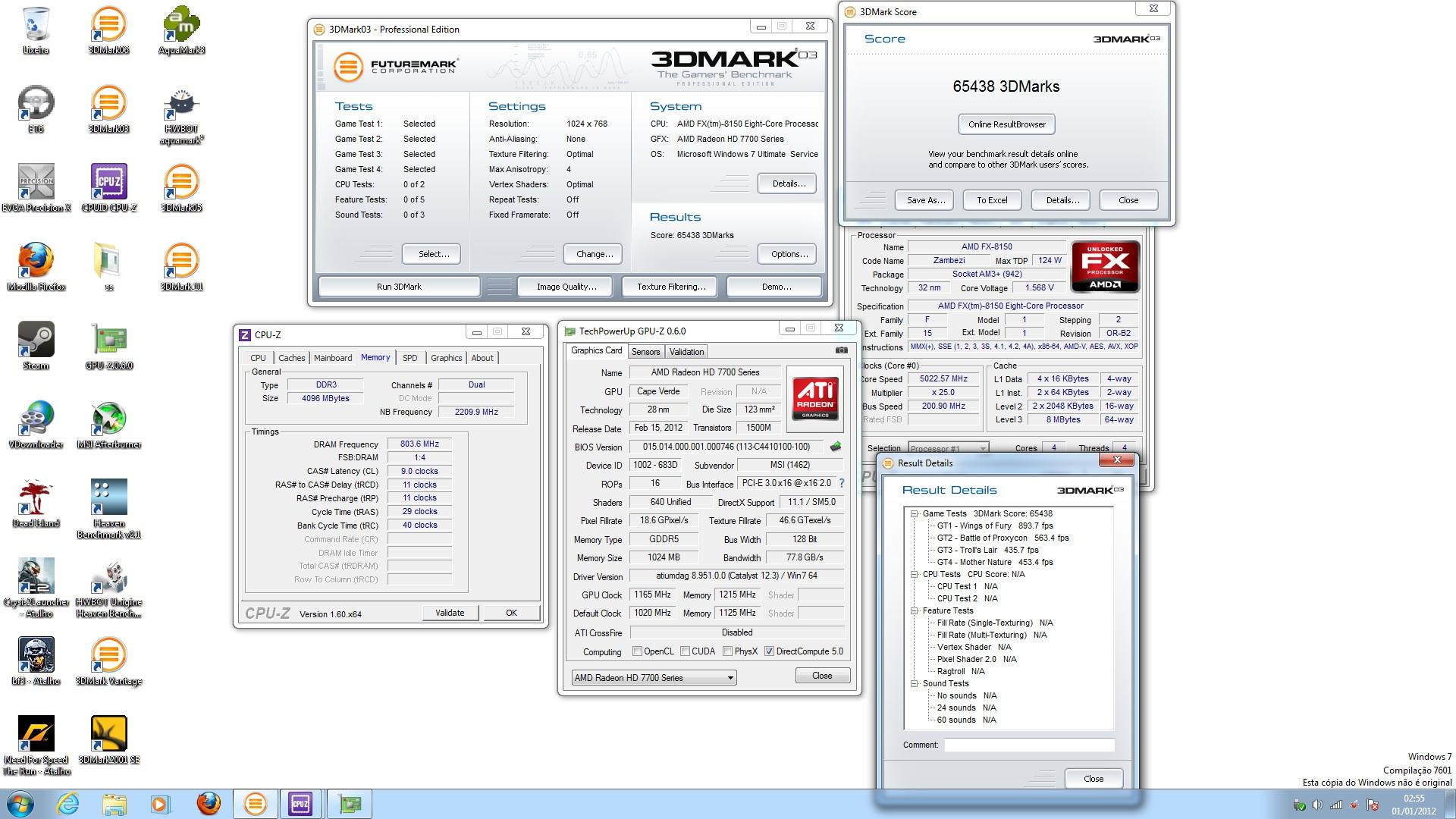Click GPU-Z screenshot camera icon

coord(841,350)
